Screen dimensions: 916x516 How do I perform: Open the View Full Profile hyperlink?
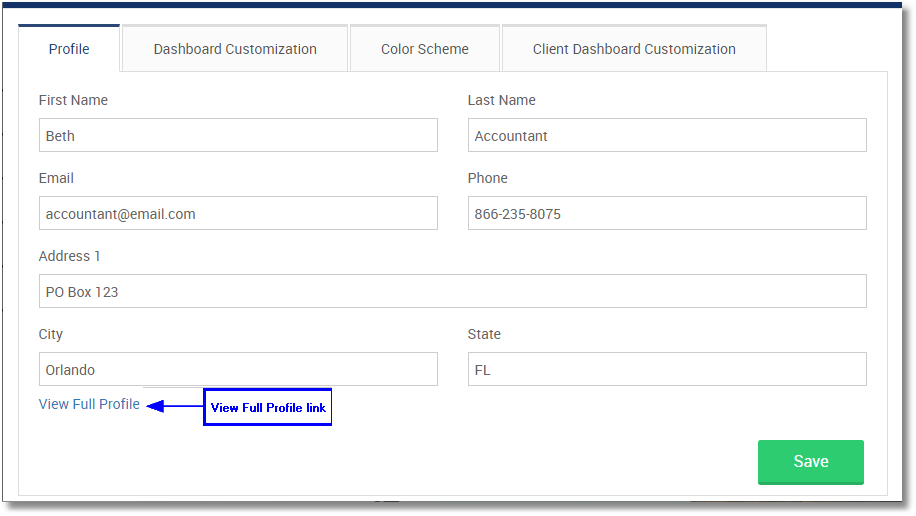pyautogui.click(x=89, y=404)
